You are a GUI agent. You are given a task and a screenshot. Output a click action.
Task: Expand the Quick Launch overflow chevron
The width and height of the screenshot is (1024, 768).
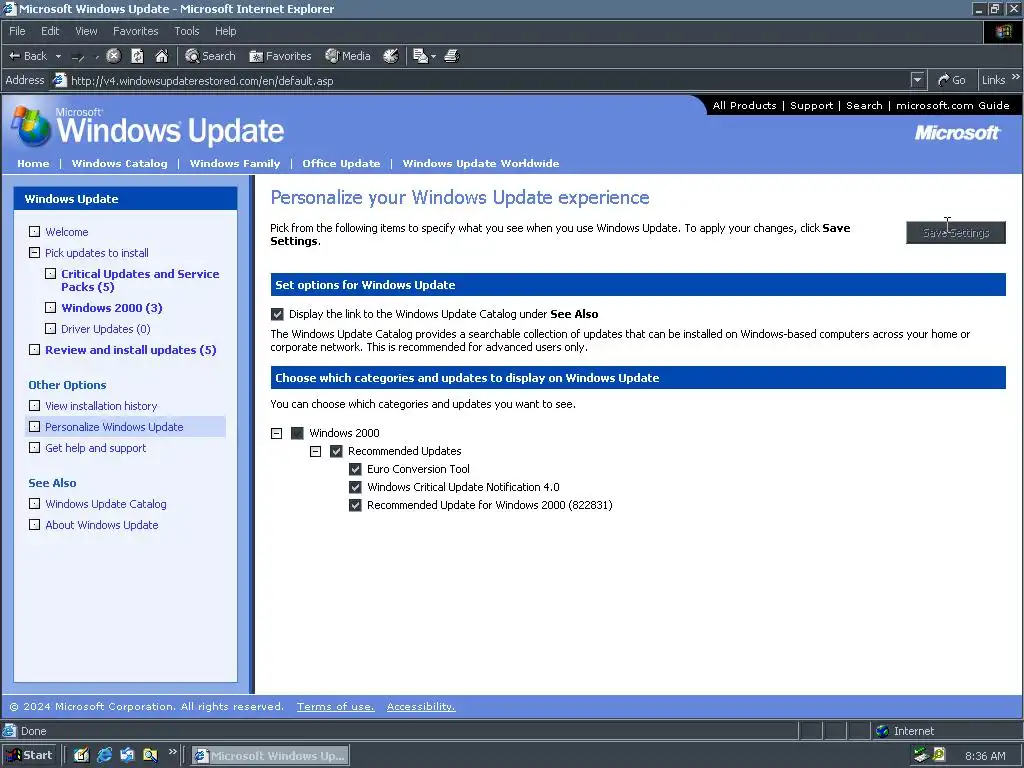pyautogui.click(x=172, y=752)
